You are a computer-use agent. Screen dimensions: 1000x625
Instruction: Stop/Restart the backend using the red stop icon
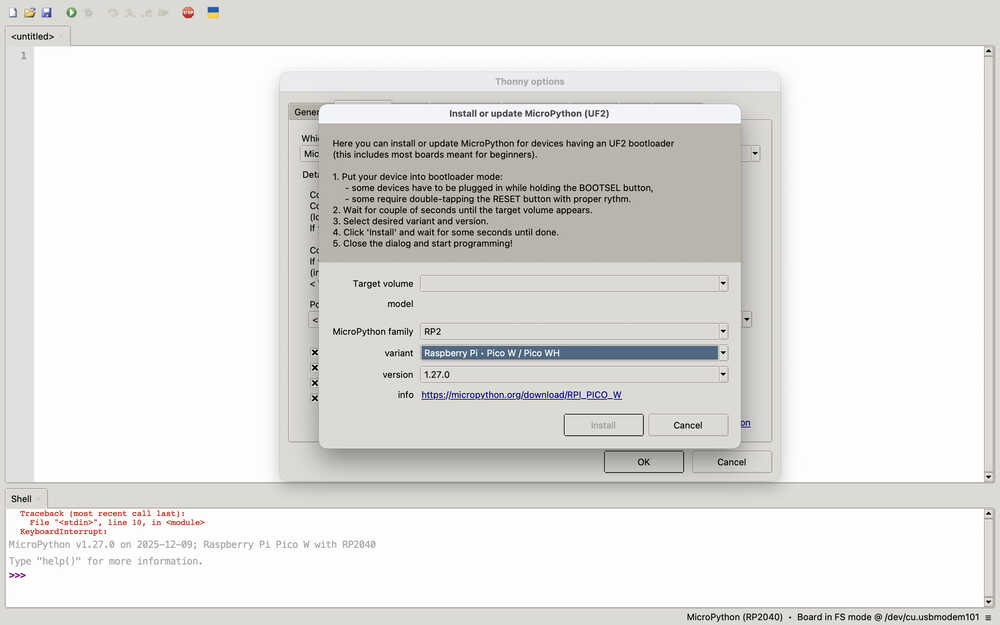pos(187,12)
